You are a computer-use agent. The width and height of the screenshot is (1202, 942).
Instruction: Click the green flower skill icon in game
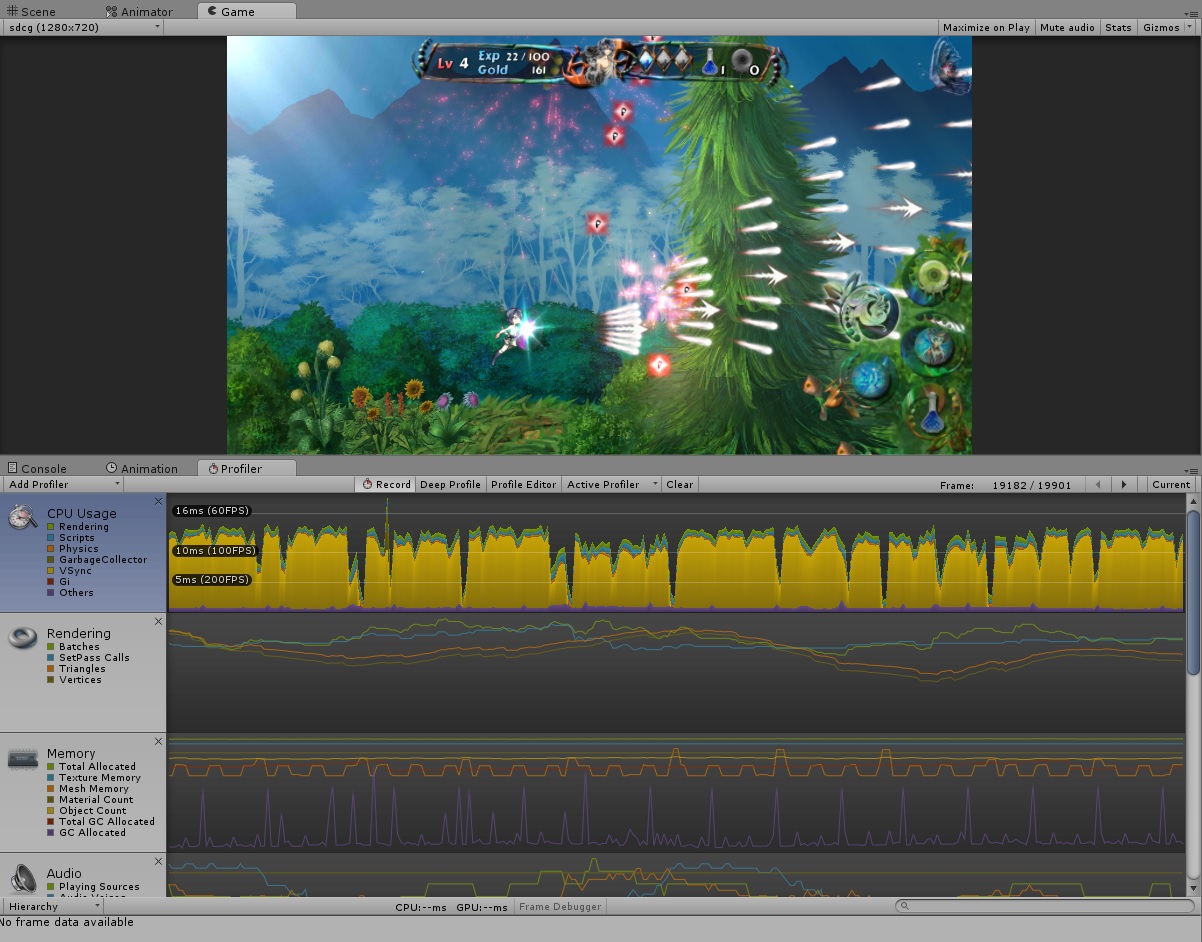point(933,274)
